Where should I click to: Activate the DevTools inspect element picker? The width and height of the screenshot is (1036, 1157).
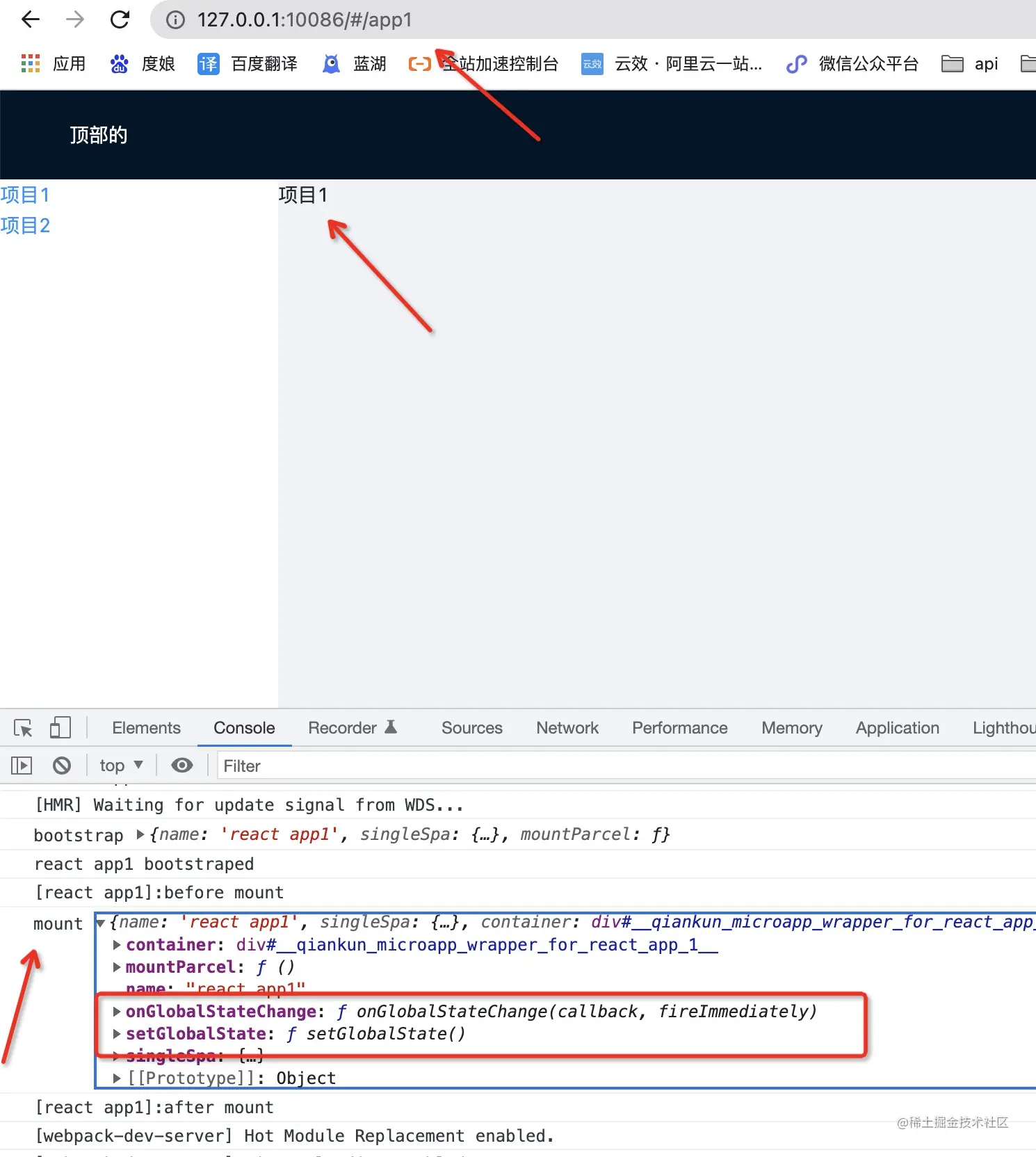click(23, 728)
